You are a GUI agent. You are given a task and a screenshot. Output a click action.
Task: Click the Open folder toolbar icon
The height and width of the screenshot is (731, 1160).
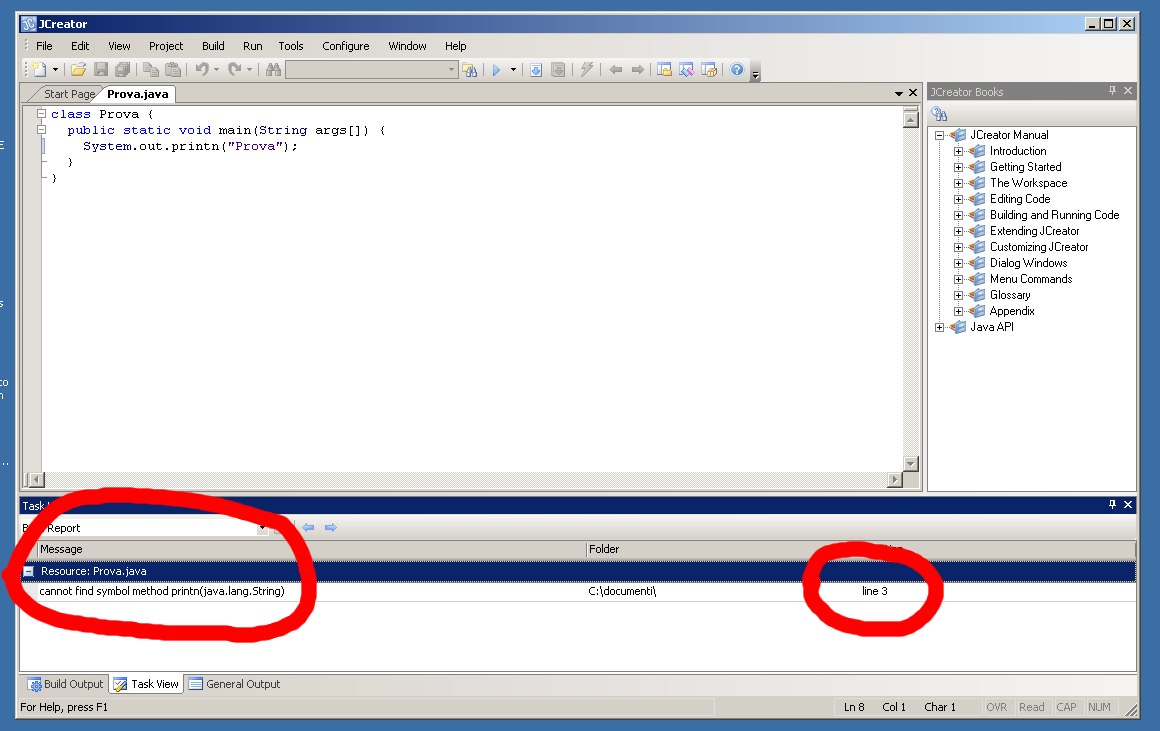pos(78,70)
